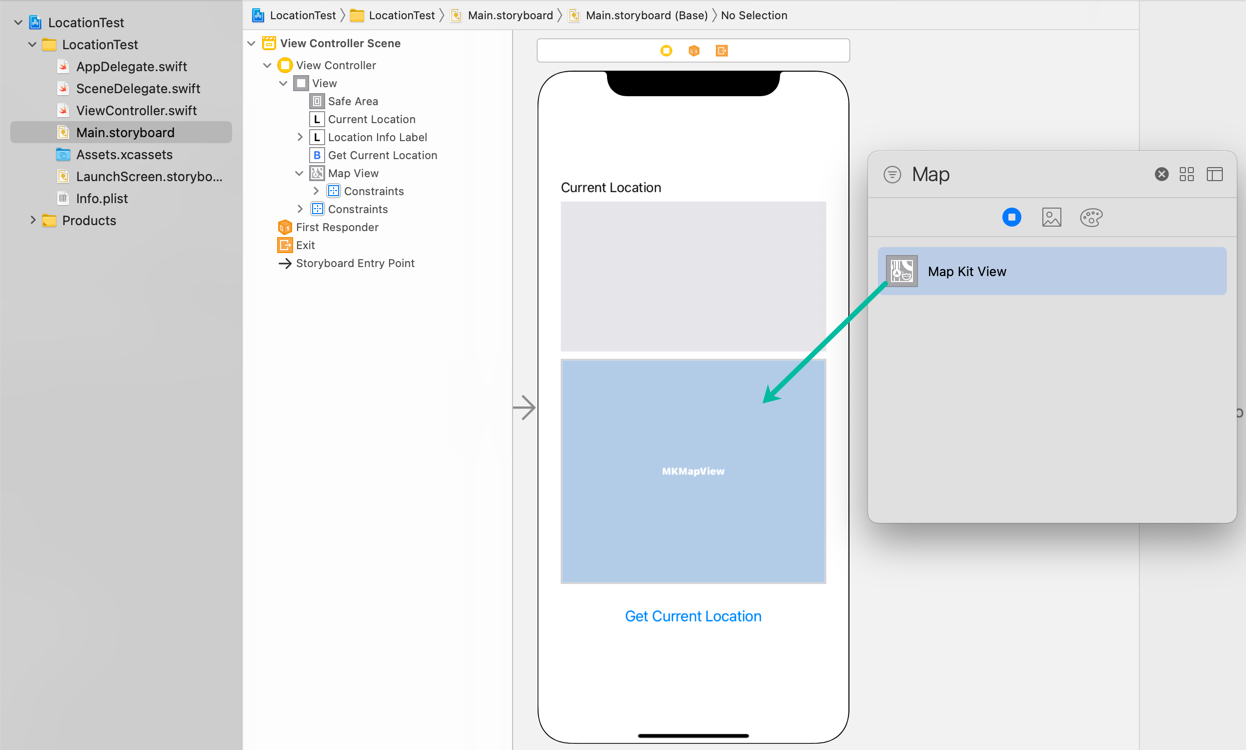Open Assets.xcassets catalog
Image resolution: width=1246 pixels, height=750 pixels.
pos(124,155)
